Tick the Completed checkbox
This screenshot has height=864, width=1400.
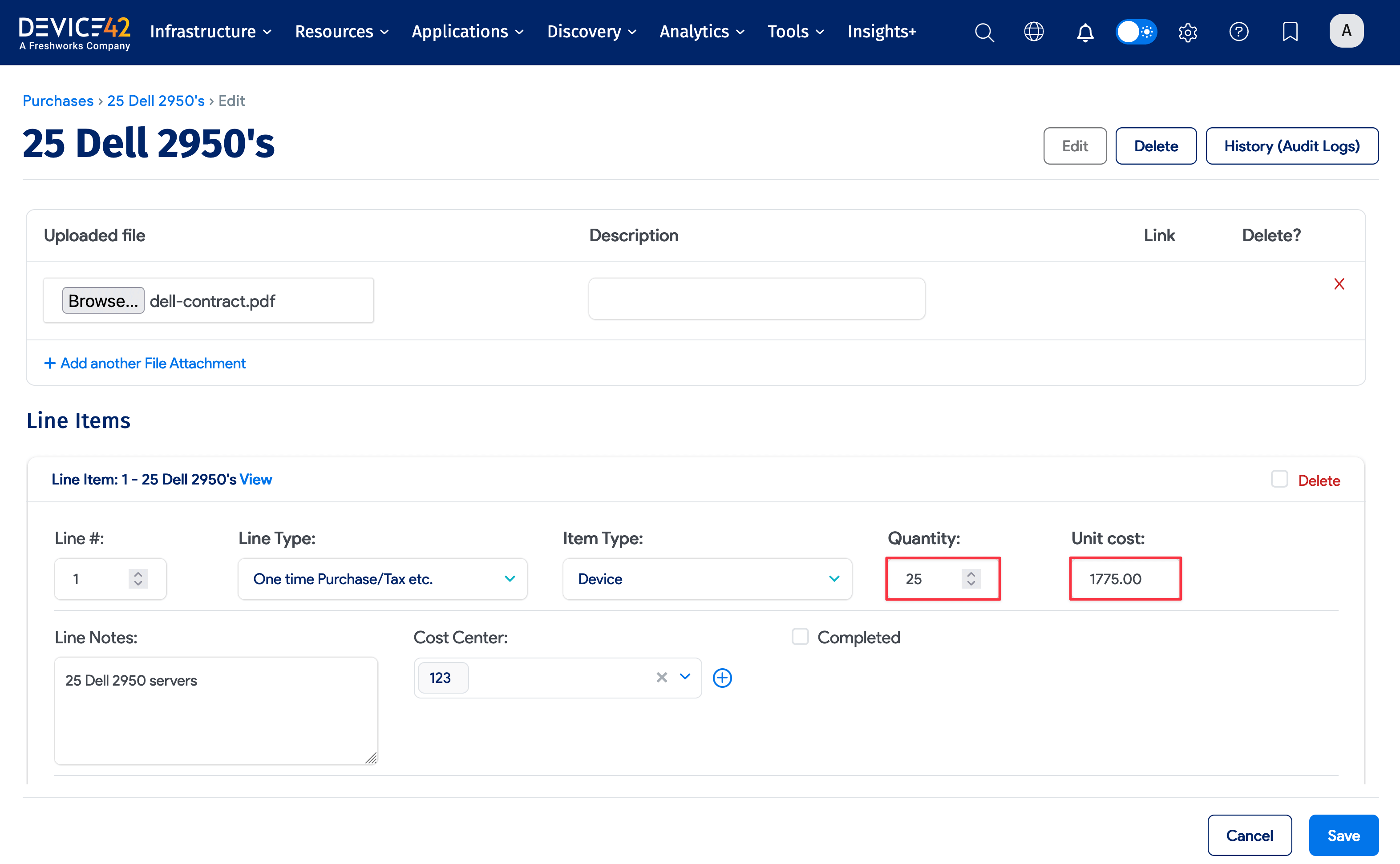point(800,637)
